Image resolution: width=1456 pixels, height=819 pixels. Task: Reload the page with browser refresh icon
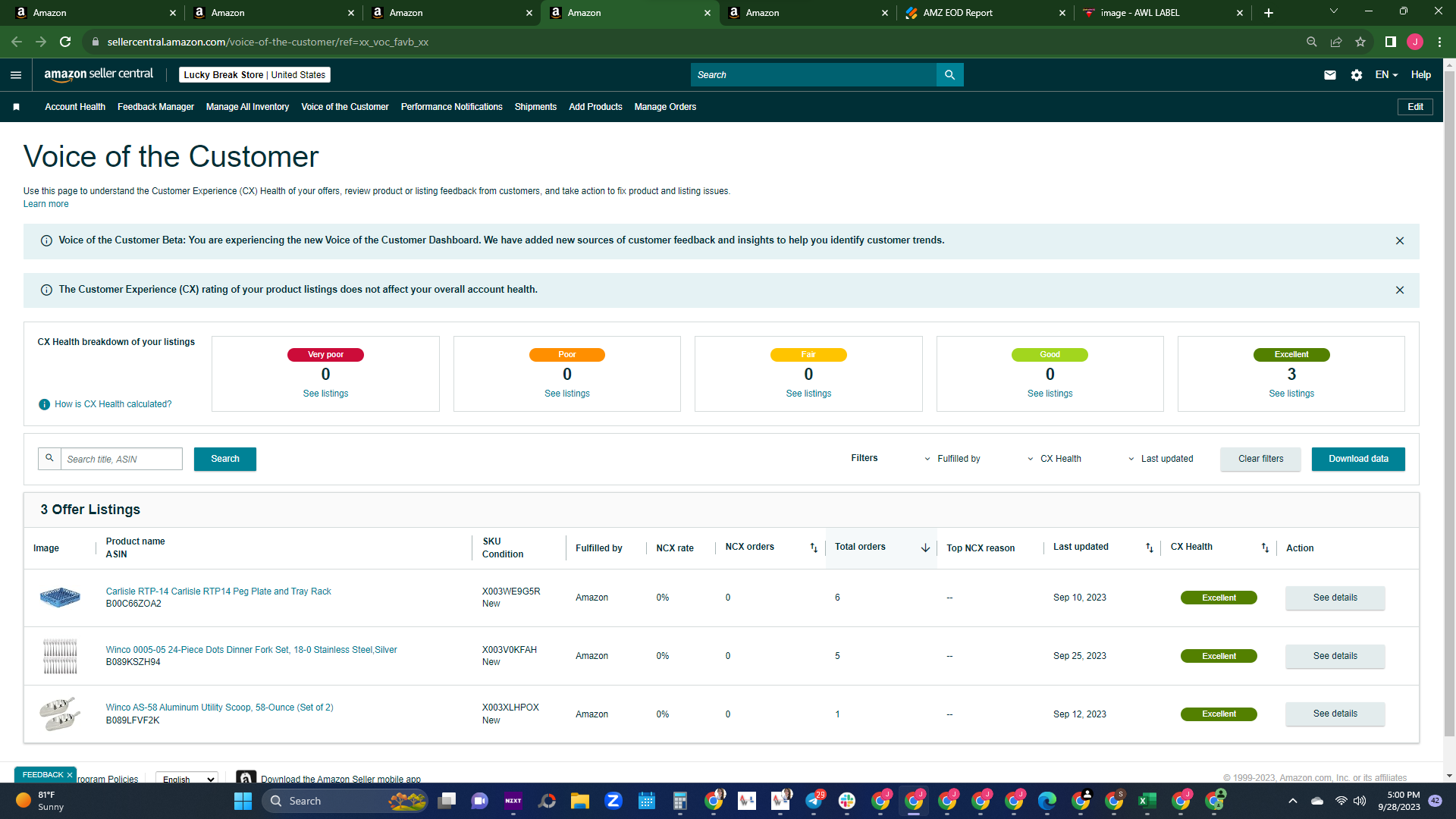tap(65, 42)
